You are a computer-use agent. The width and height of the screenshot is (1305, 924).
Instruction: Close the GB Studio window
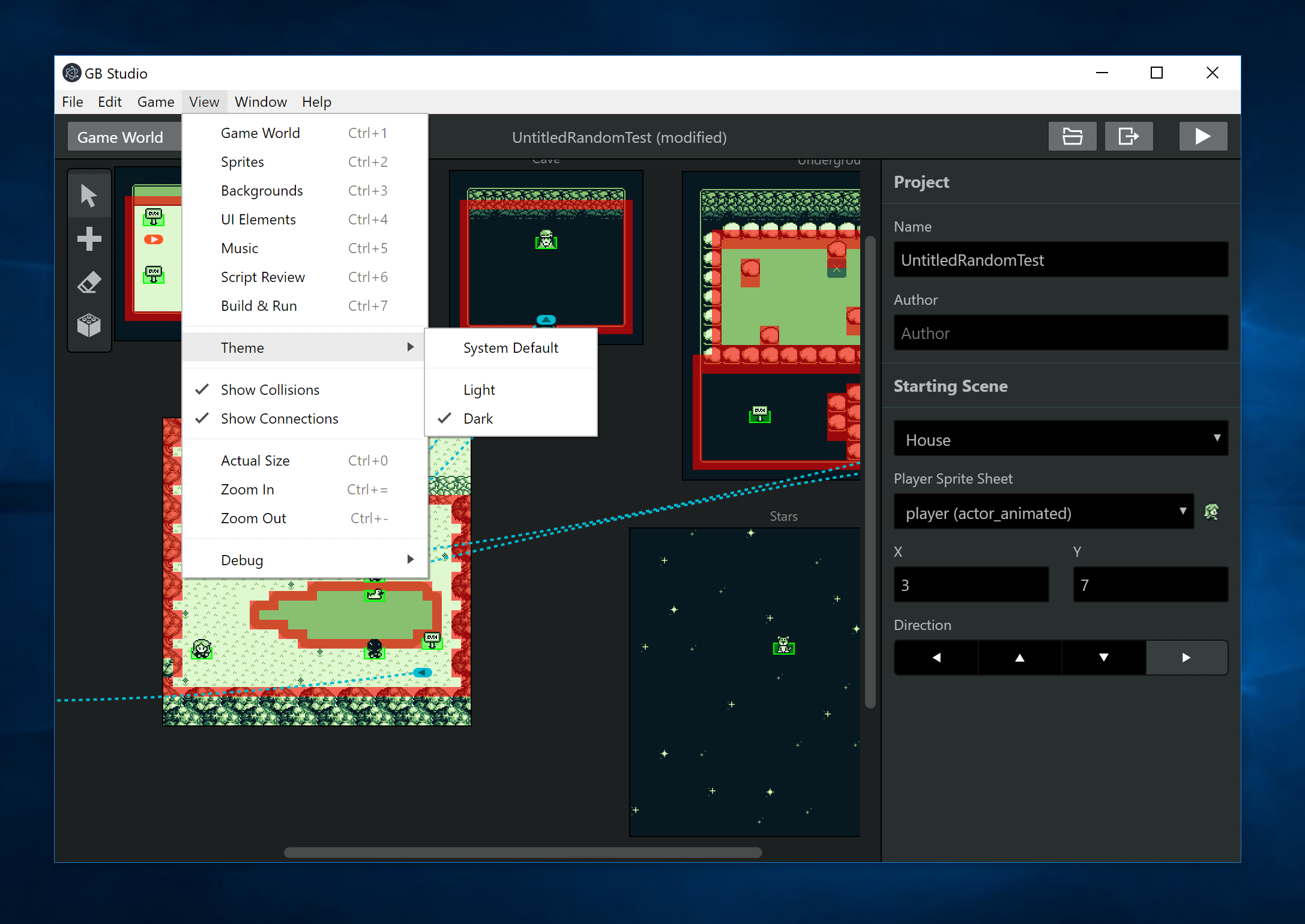pos(1213,73)
